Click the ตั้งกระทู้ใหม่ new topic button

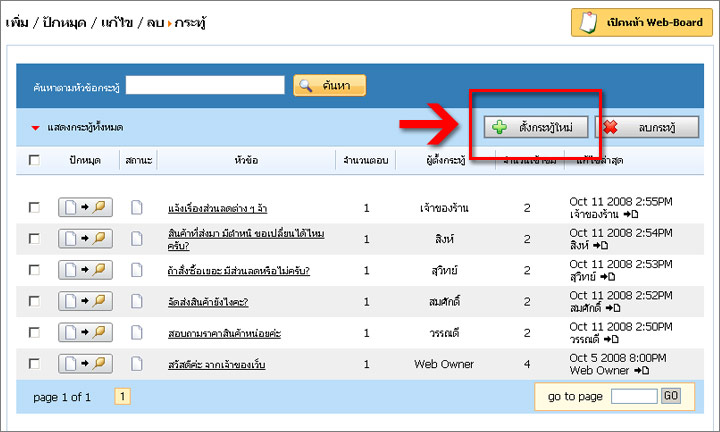536,128
